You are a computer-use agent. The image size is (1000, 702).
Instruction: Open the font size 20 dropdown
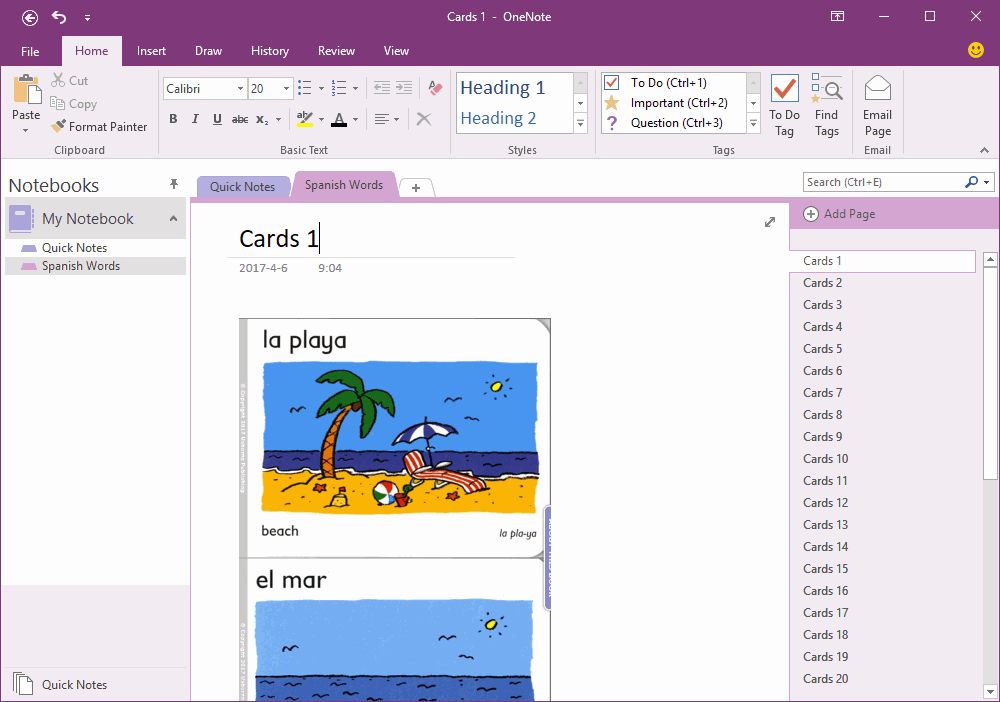point(286,89)
